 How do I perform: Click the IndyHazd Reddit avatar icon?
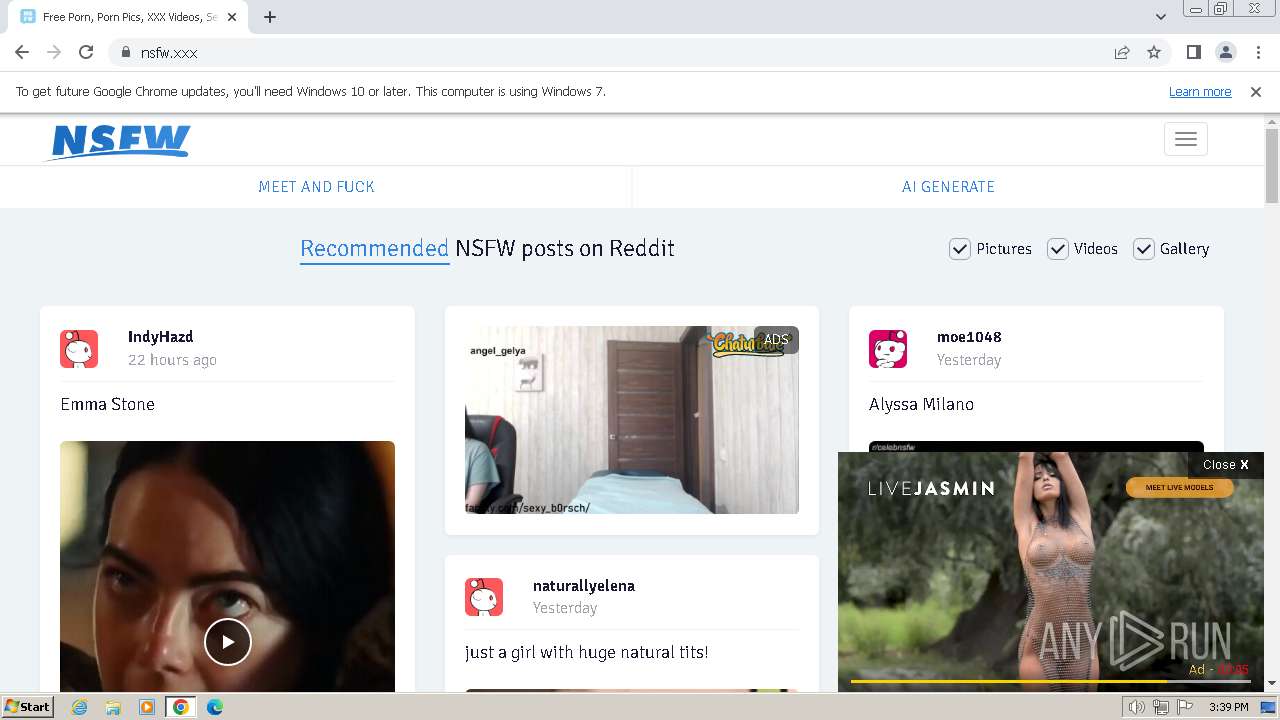point(79,349)
